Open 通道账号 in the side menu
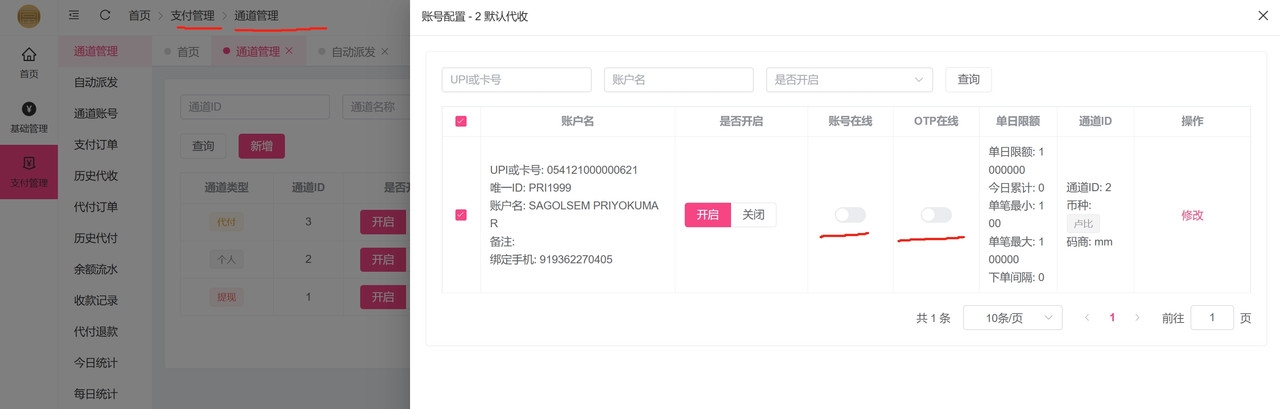This screenshot has width=1280, height=409. pyautogui.click(x=95, y=114)
